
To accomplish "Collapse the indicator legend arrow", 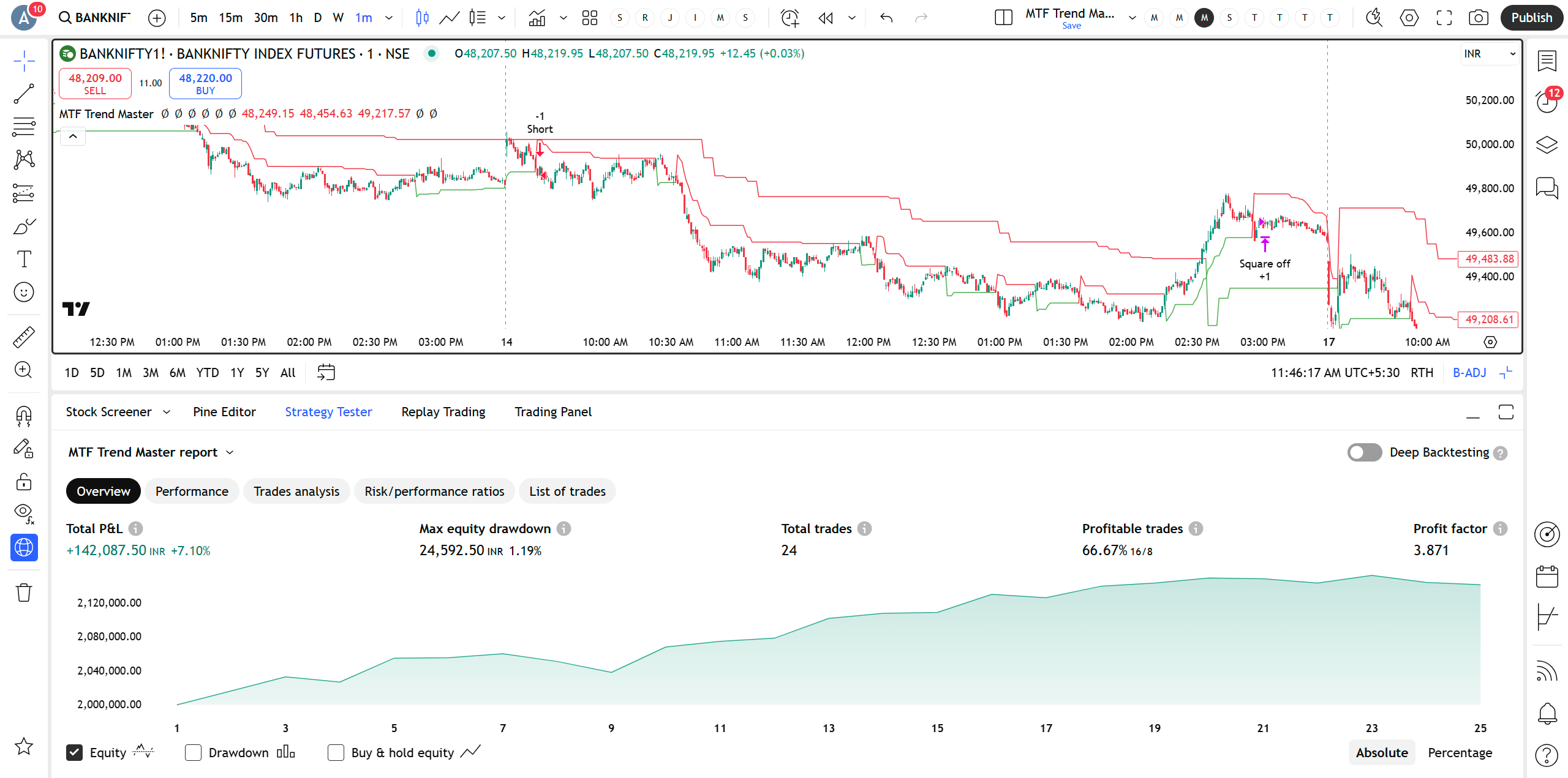I will [x=73, y=137].
